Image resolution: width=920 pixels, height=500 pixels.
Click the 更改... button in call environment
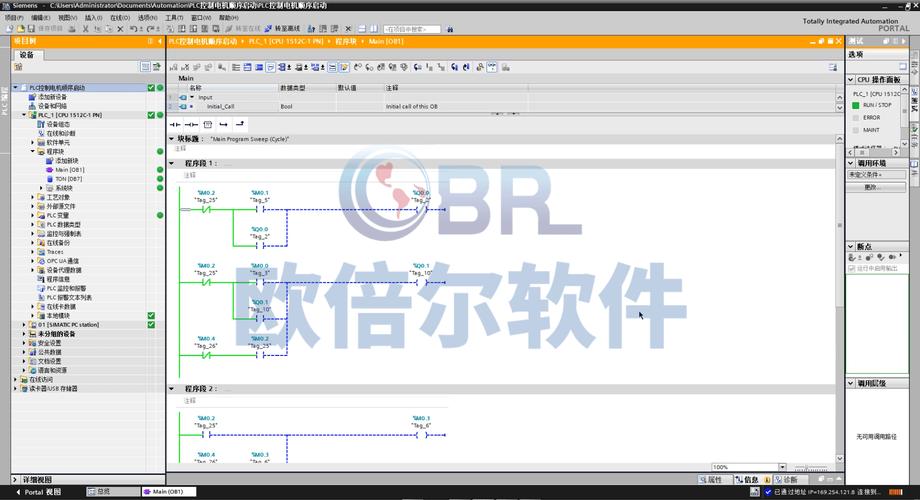[877, 187]
